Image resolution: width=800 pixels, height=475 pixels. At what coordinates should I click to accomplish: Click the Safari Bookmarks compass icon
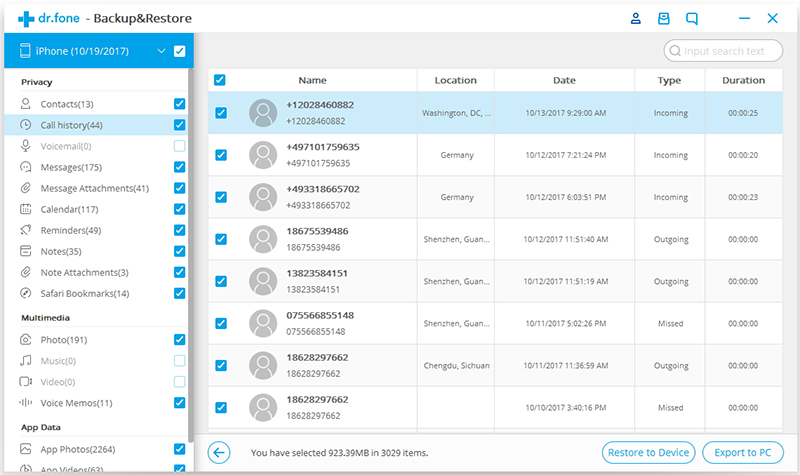point(26,293)
